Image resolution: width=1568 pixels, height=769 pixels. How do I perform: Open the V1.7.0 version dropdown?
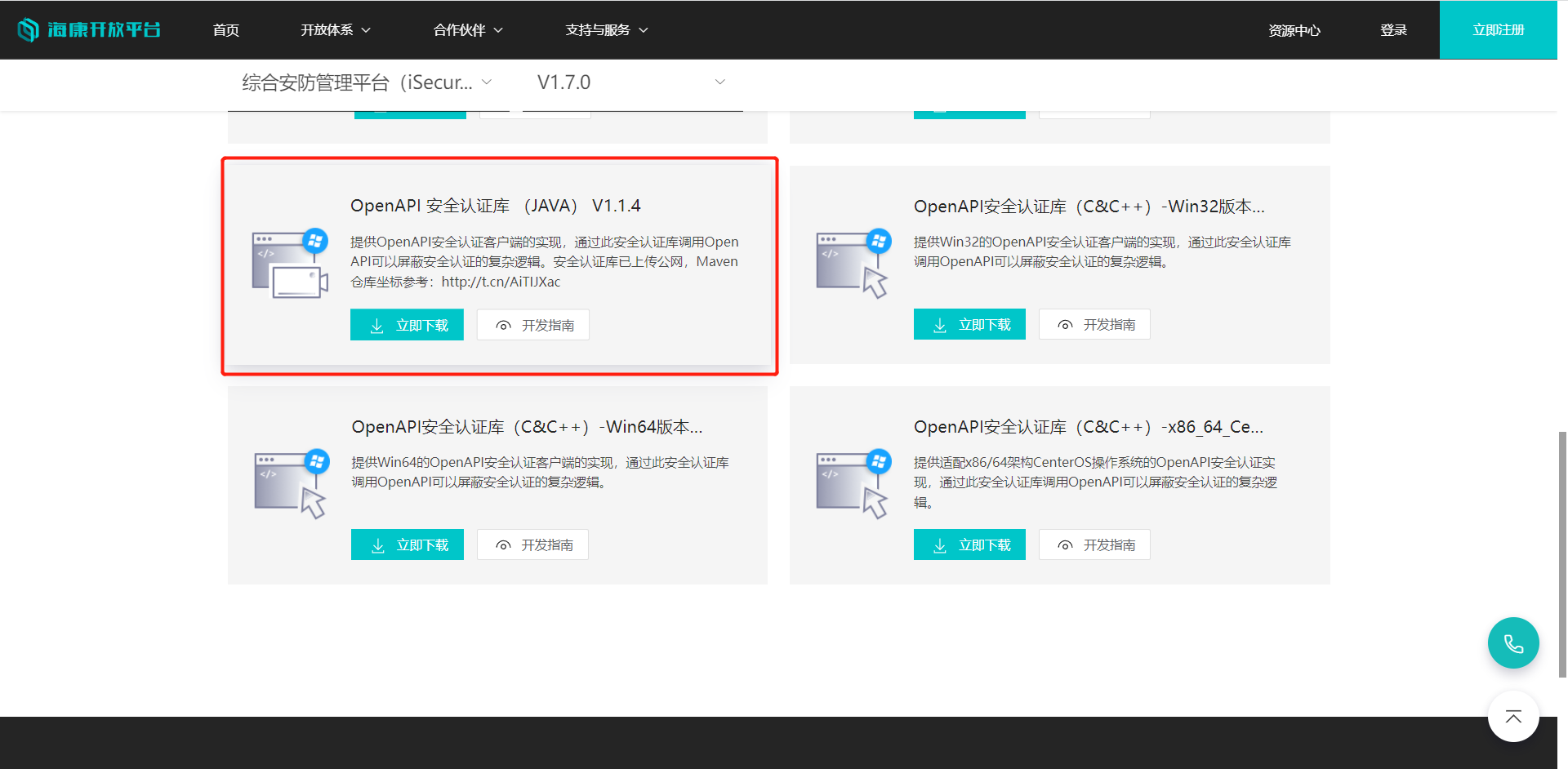[x=631, y=82]
